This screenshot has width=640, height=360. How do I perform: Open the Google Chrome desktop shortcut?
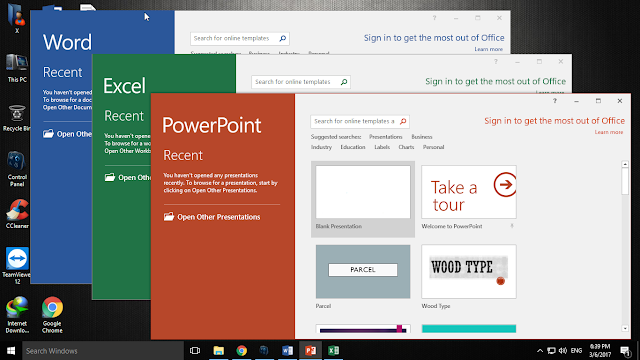coord(52,315)
